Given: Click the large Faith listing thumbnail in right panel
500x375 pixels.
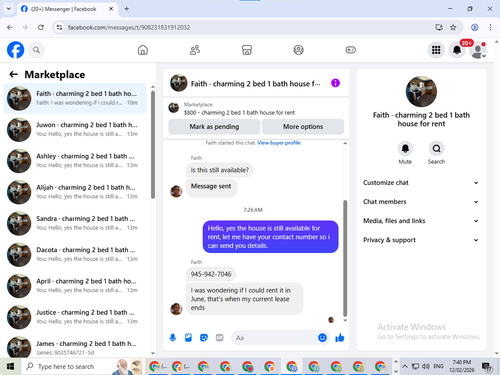Looking at the screenshot, I should 421,91.
